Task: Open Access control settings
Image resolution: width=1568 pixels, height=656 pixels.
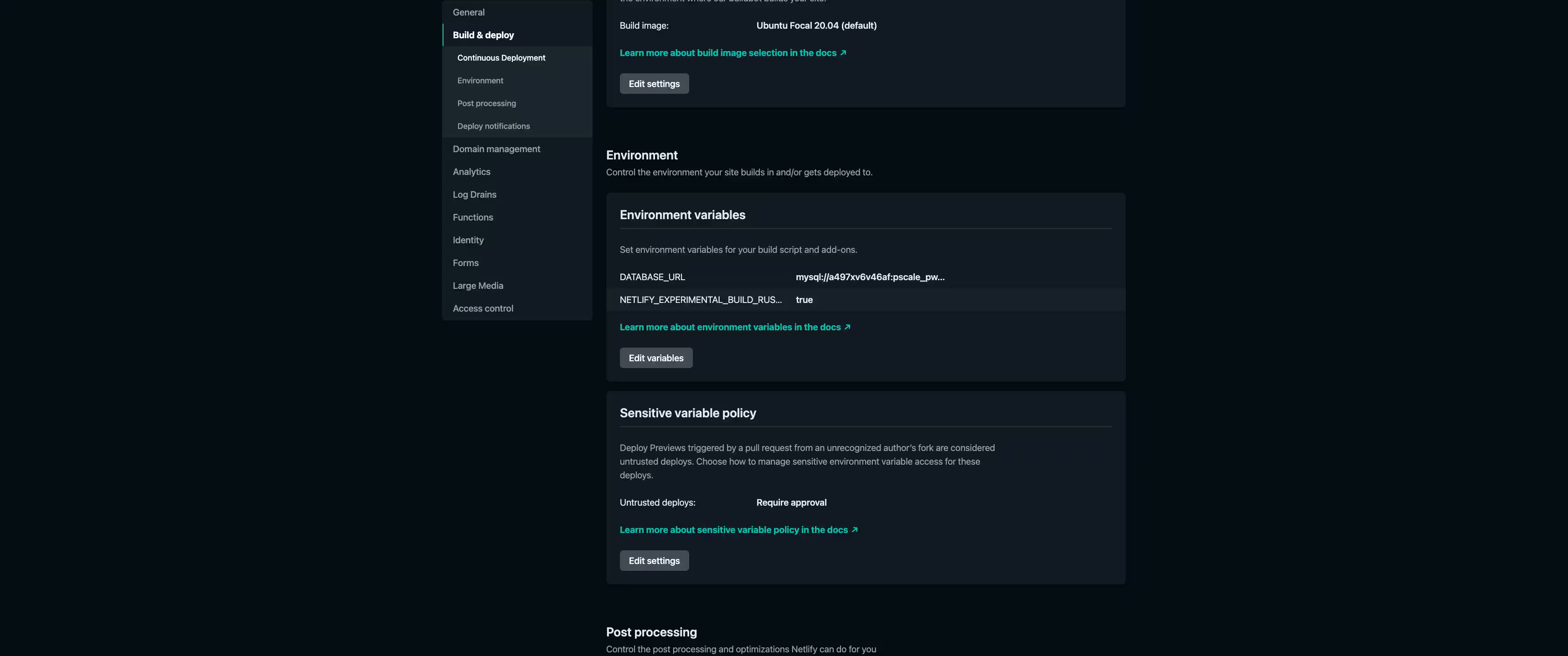Action: [x=483, y=308]
